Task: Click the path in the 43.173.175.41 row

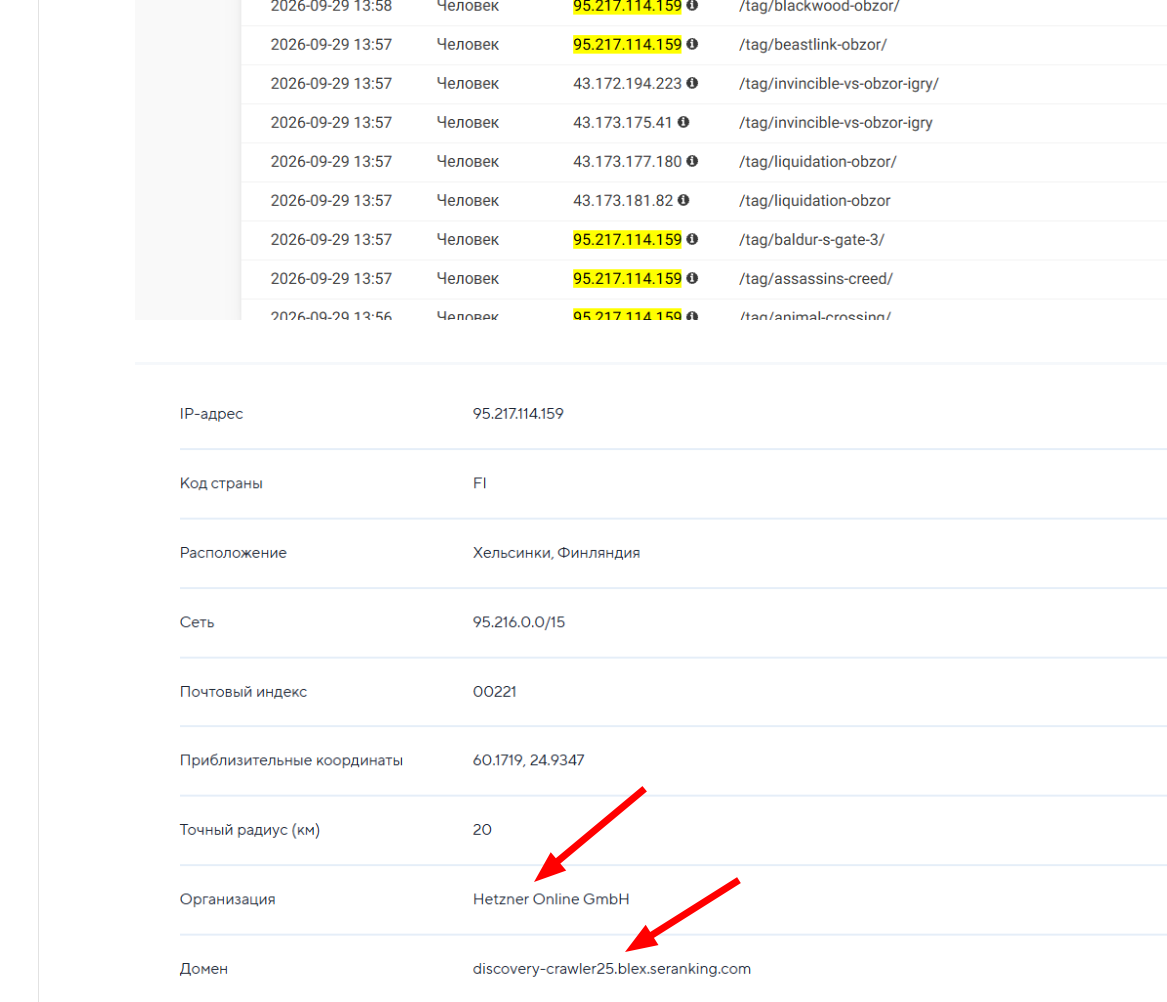Action: [x=836, y=123]
